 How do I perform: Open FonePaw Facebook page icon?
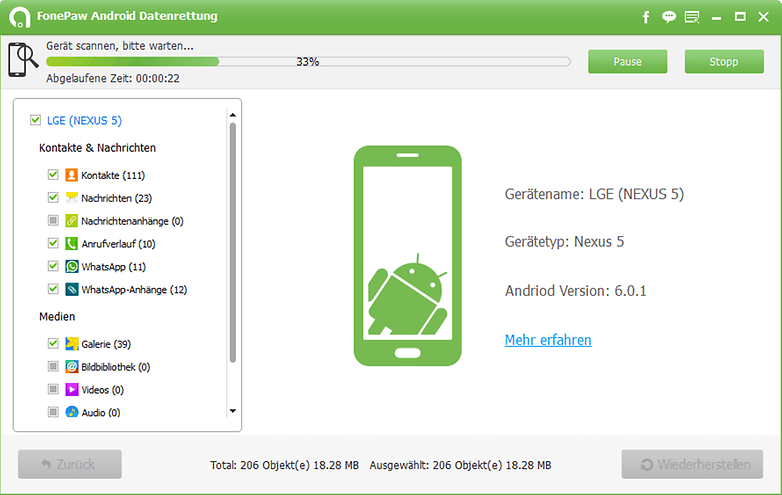click(646, 17)
